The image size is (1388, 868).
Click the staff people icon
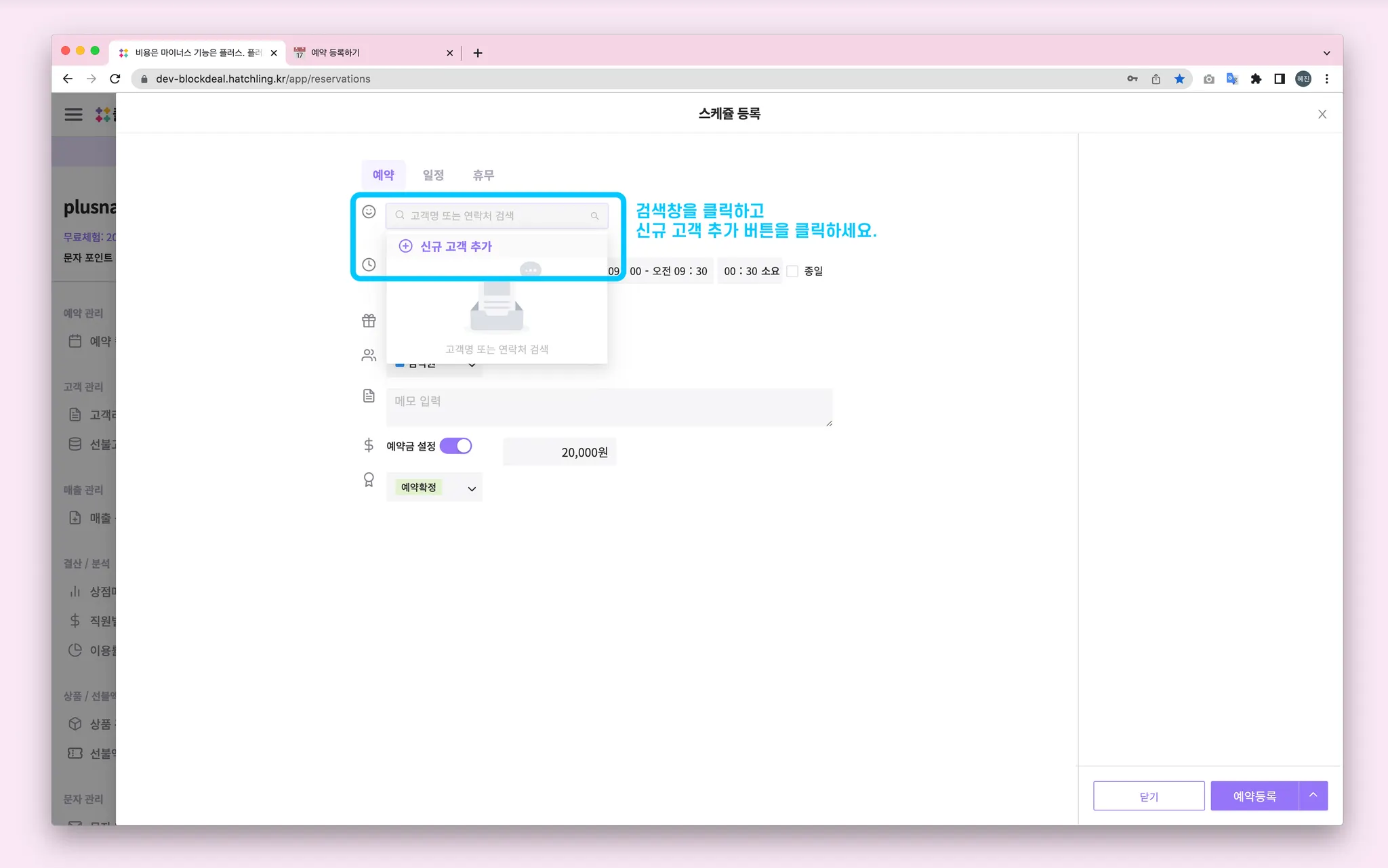(x=369, y=355)
